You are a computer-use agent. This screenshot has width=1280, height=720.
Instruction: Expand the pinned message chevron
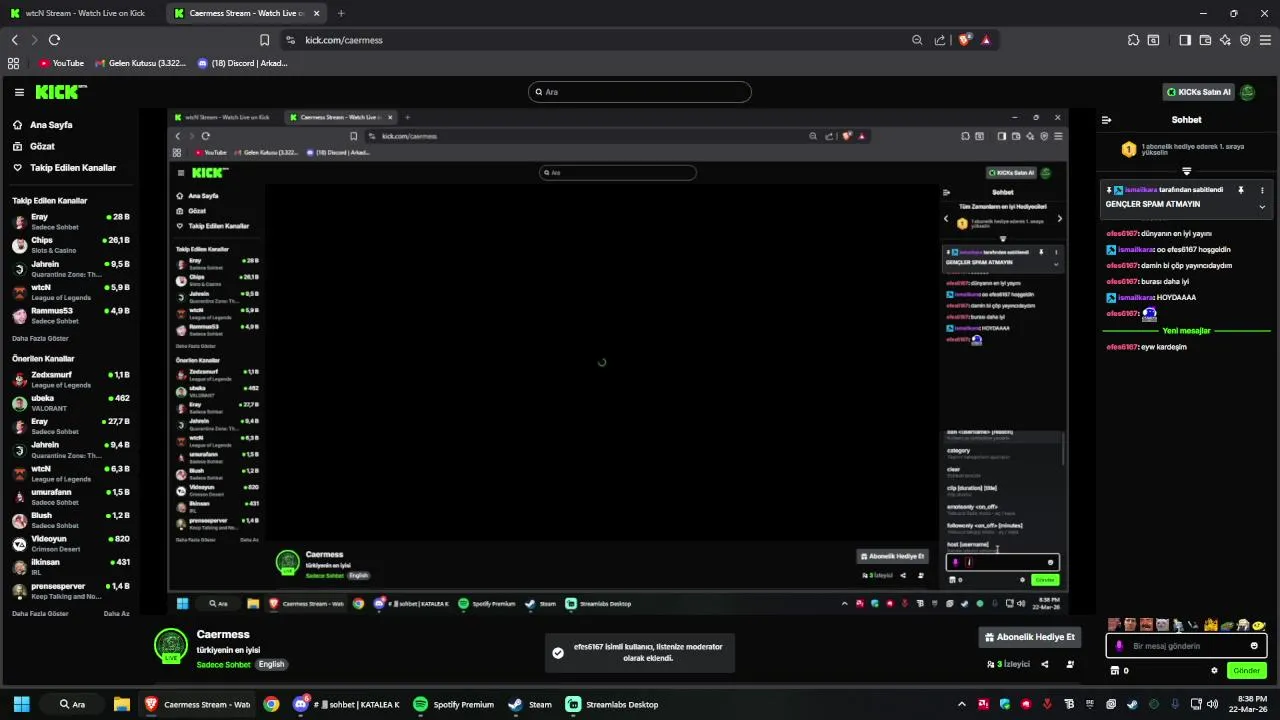1262,207
